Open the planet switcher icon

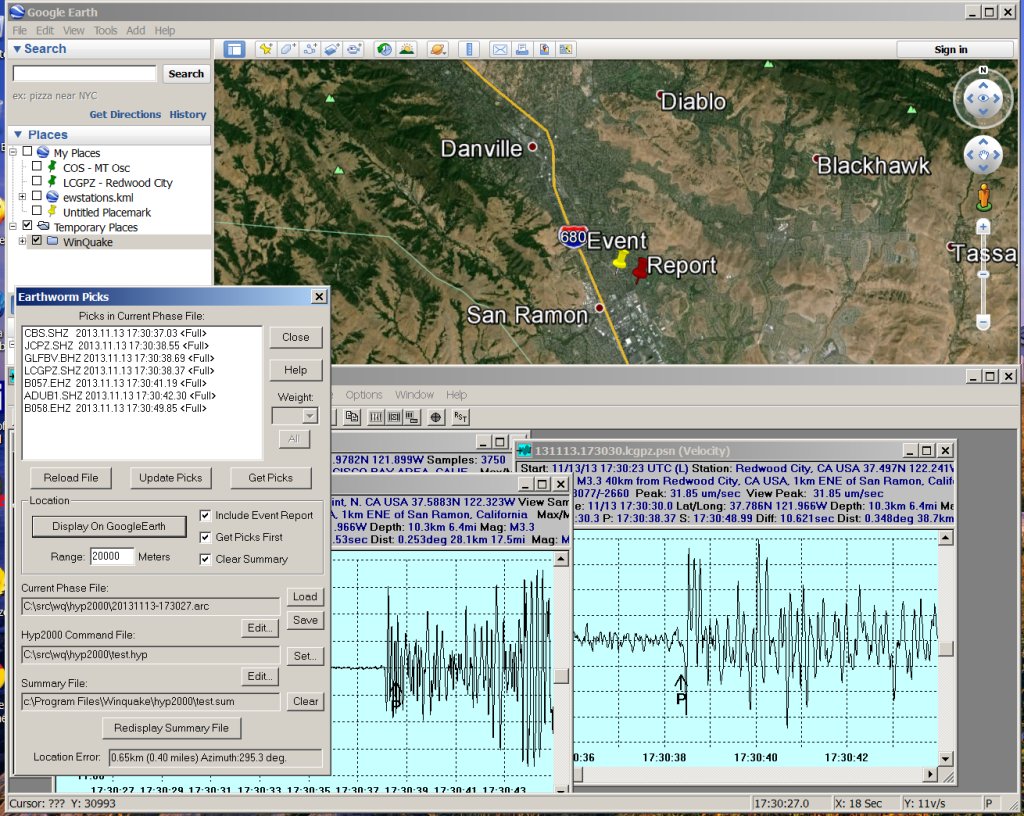[438, 50]
